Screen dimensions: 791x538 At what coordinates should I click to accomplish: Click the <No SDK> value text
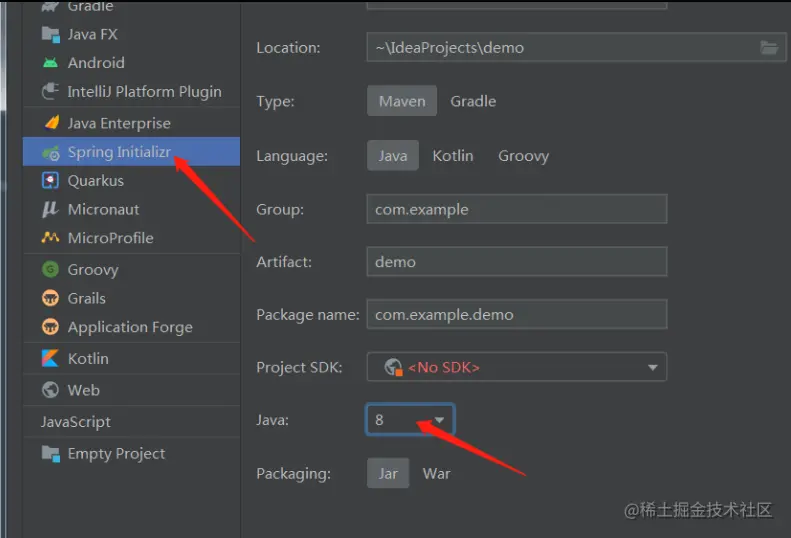pos(443,367)
